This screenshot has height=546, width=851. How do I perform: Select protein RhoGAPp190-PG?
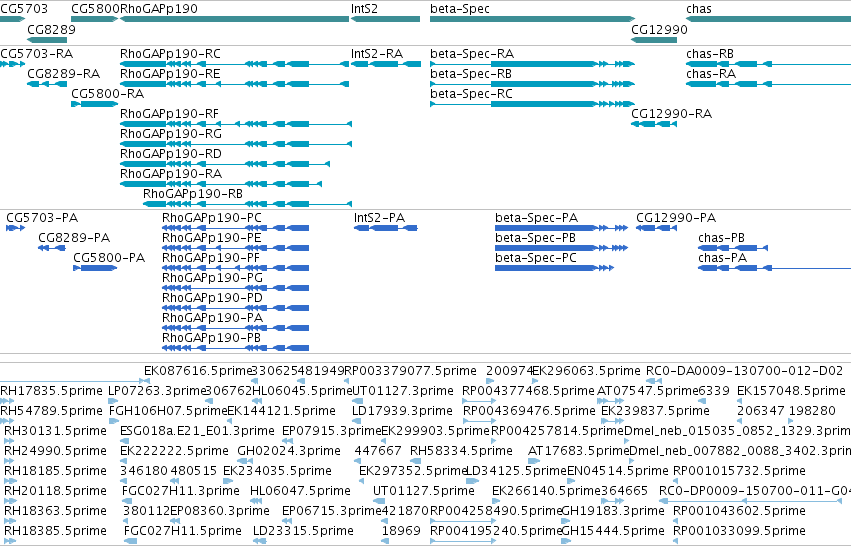point(212,278)
